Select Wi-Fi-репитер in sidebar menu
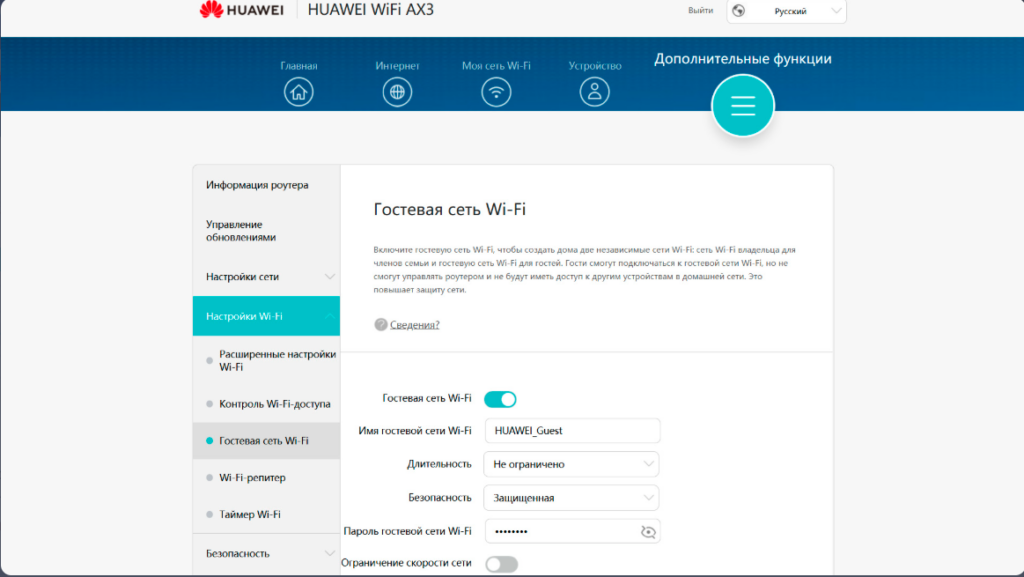Image resolution: width=1024 pixels, height=577 pixels. (252, 477)
